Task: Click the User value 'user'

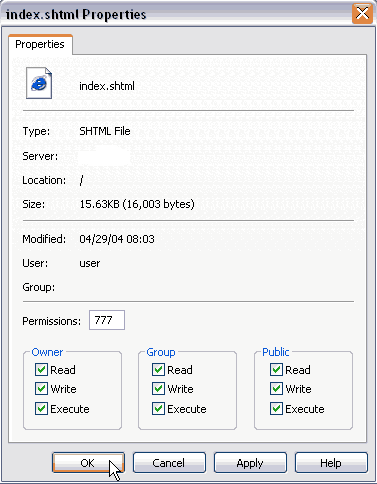Action: [x=90, y=263]
